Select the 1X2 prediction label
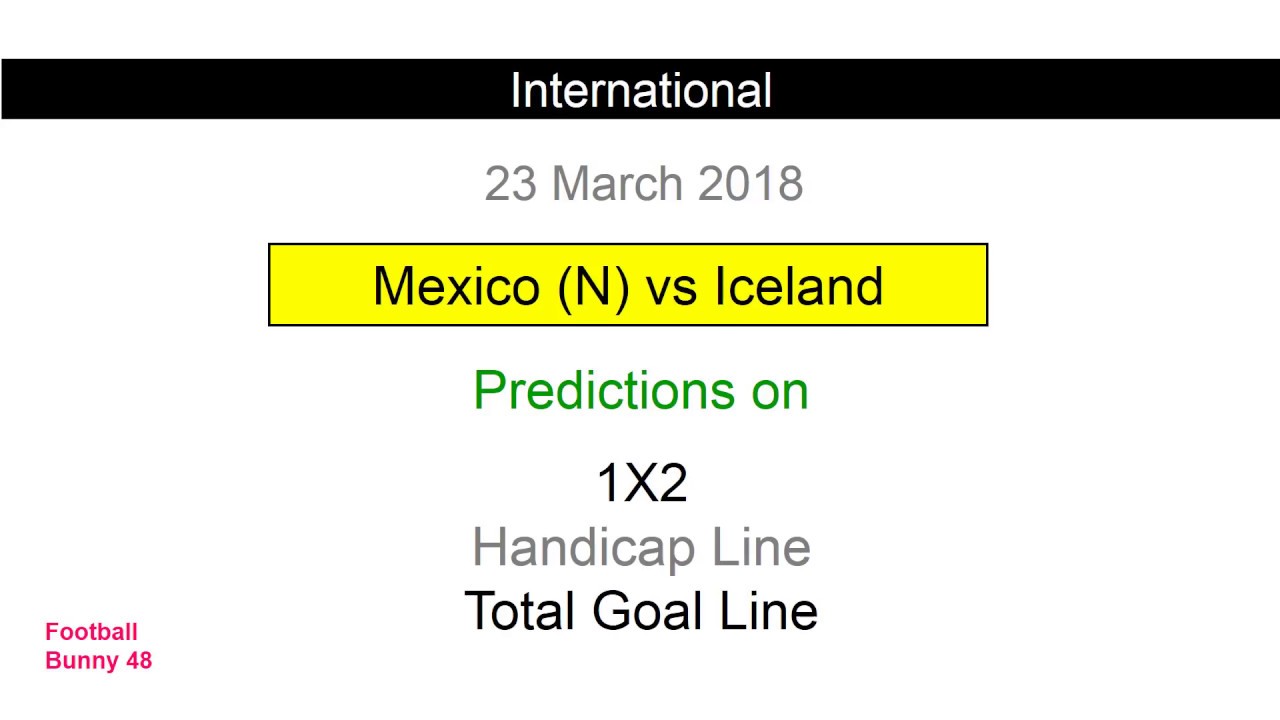This screenshot has width=1280, height=720. [x=641, y=484]
